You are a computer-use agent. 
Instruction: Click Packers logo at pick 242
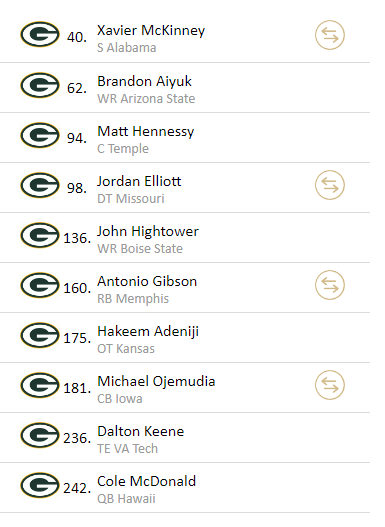click(x=40, y=485)
